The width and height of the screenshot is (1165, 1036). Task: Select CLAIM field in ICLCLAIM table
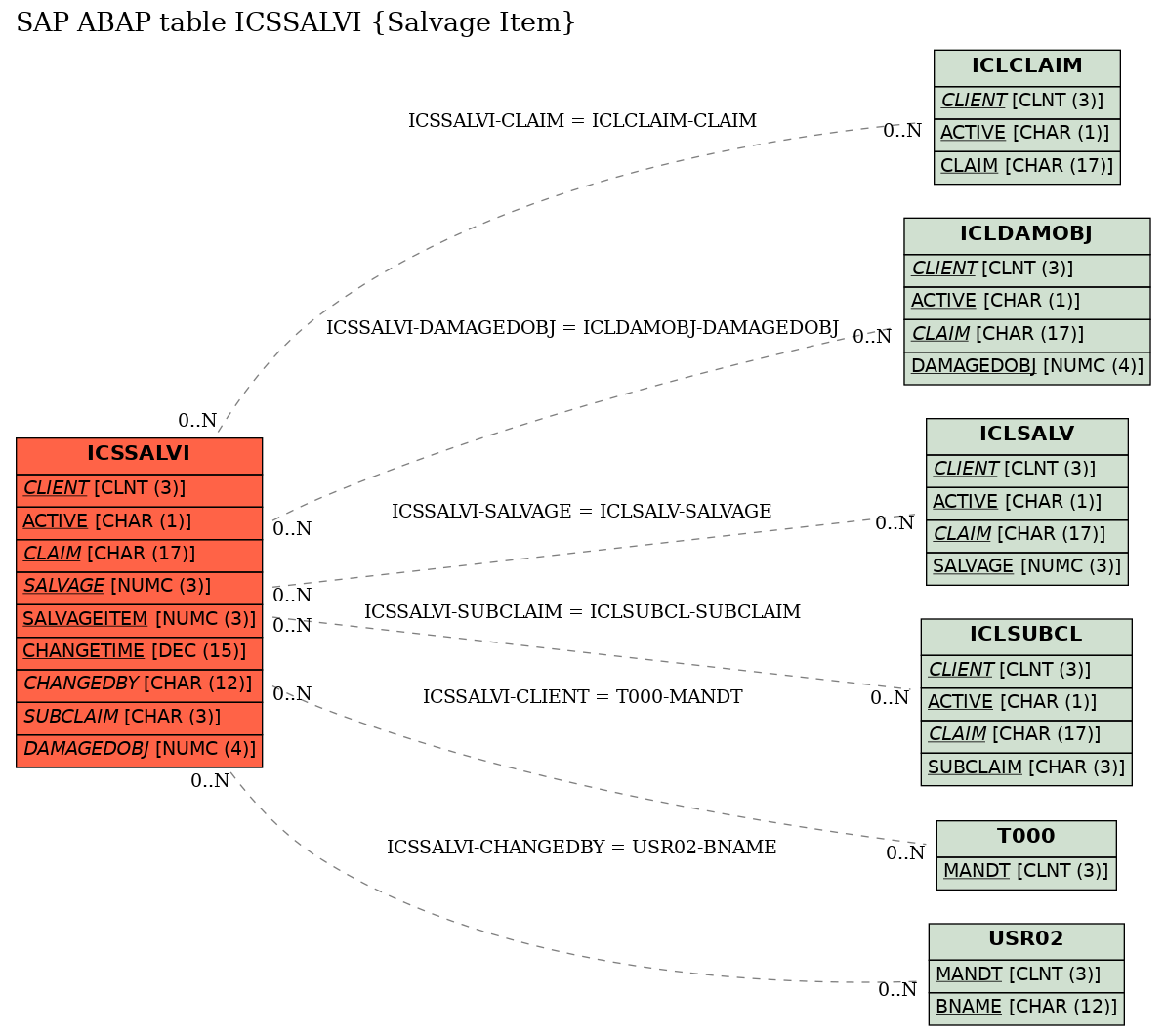(x=1026, y=166)
